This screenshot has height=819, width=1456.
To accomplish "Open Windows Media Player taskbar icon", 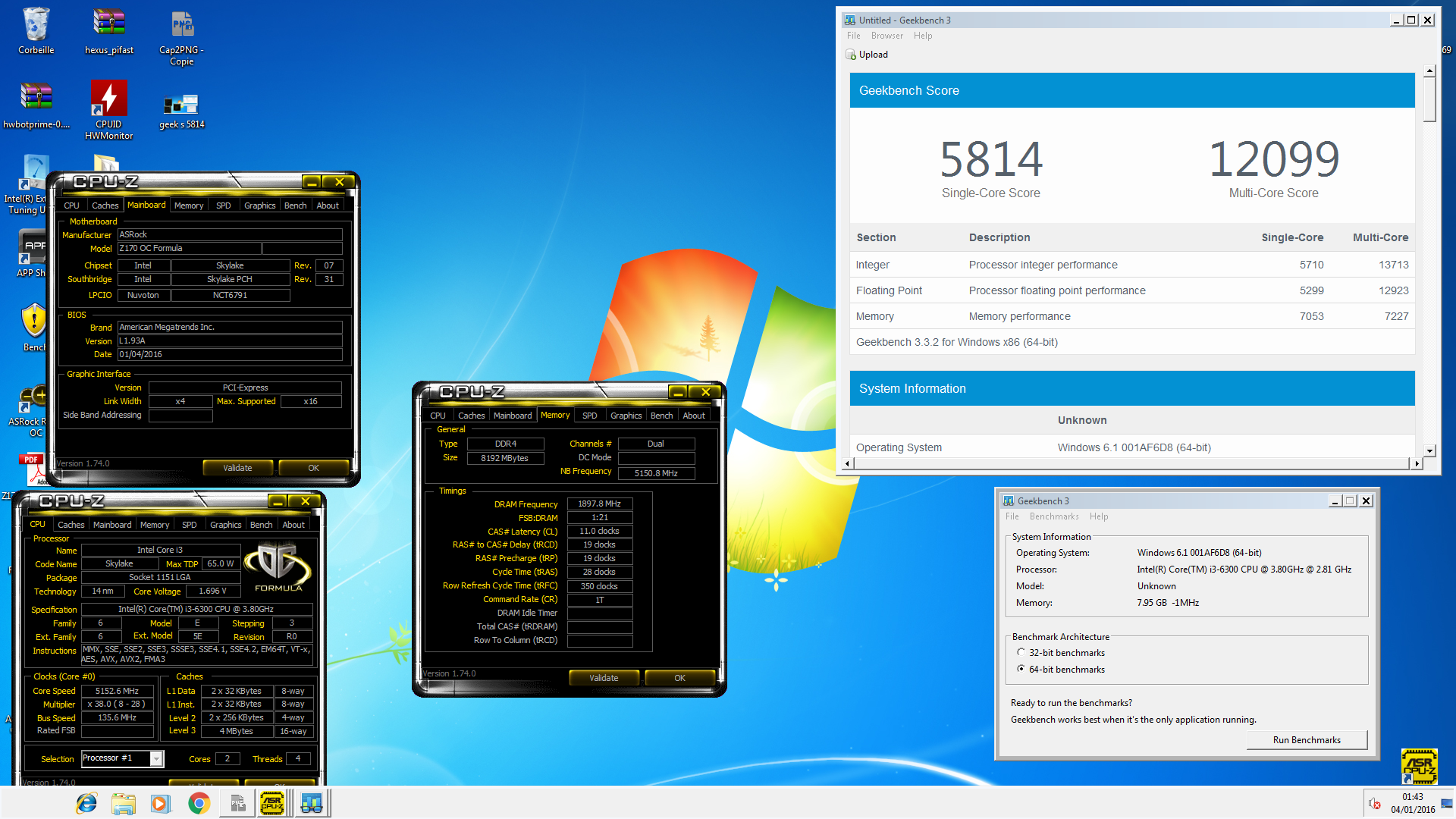I will tap(160, 803).
